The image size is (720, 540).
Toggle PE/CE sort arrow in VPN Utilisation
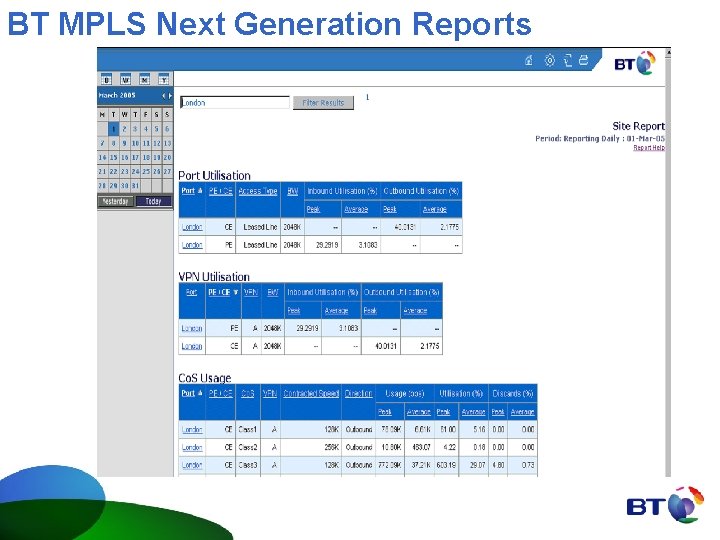(236, 292)
